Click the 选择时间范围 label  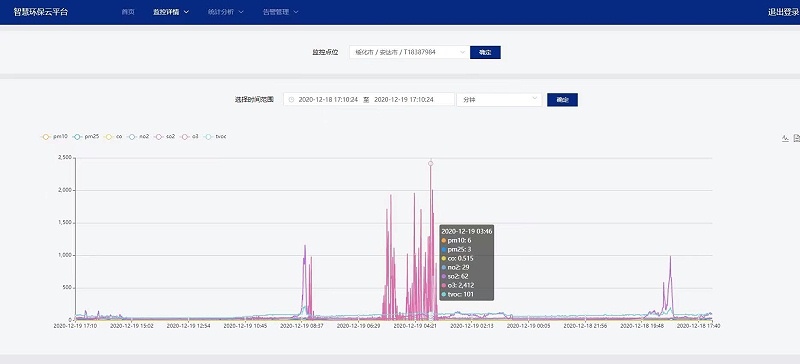254,100
